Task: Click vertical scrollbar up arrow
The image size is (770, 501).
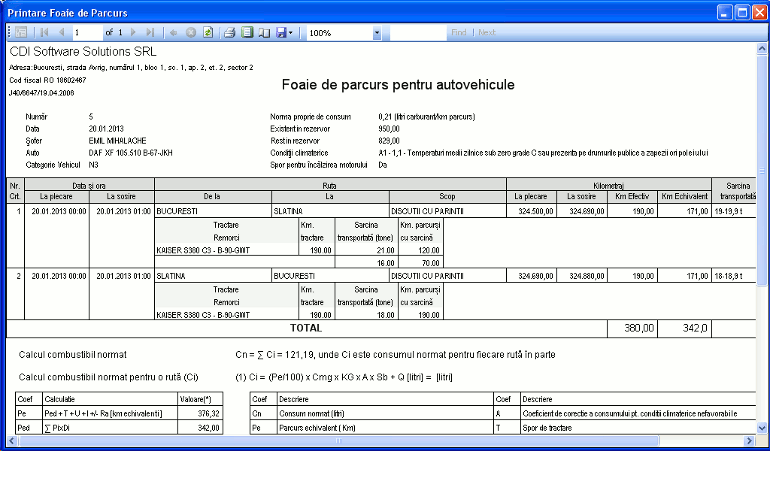Action: click(762, 48)
